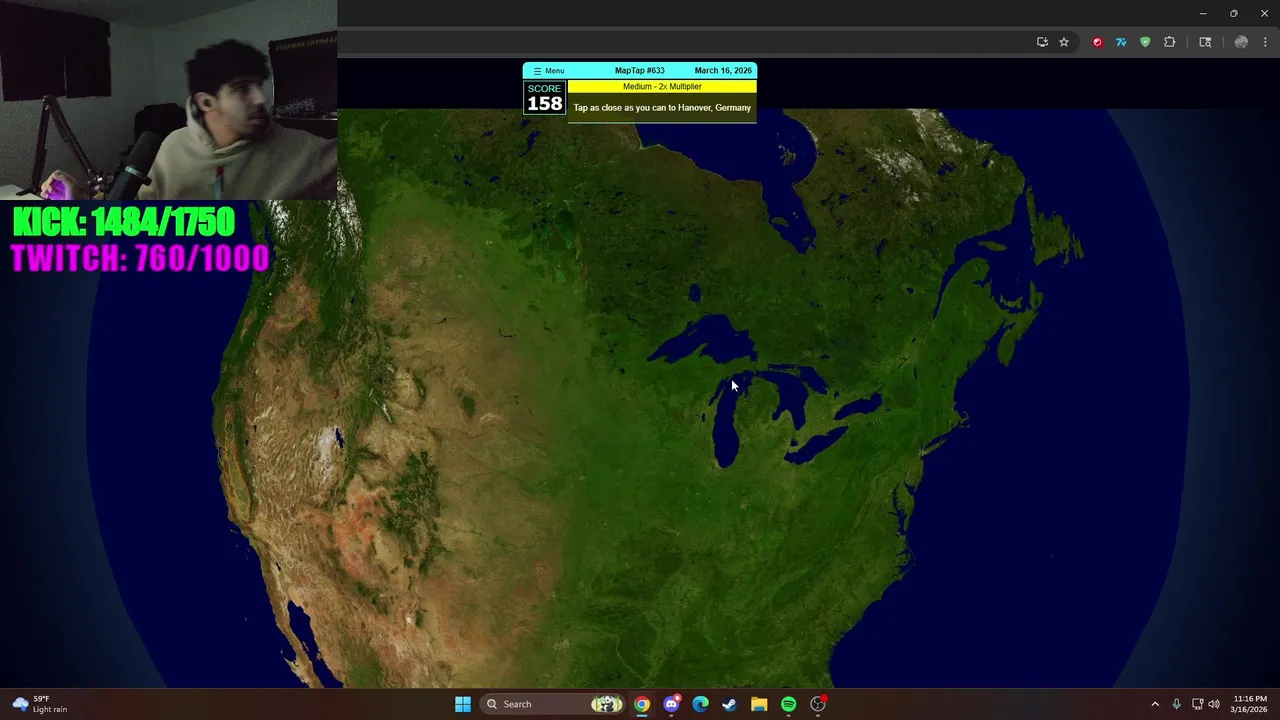Click the "Medium - 2x Multiplier" yellow banner
Screen dimensions: 1280x720
662,87
